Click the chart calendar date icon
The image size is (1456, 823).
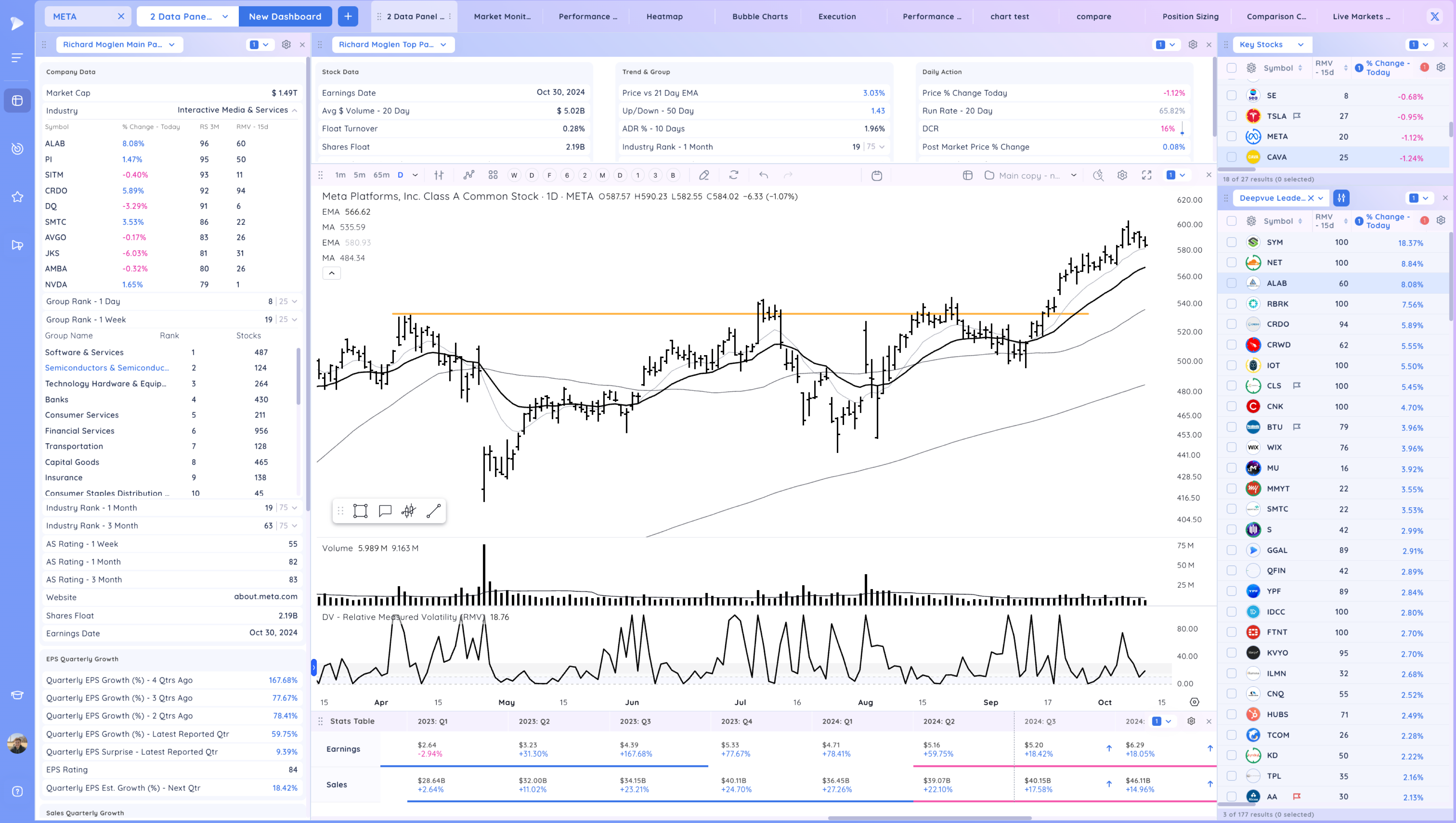tap(877, 175)
